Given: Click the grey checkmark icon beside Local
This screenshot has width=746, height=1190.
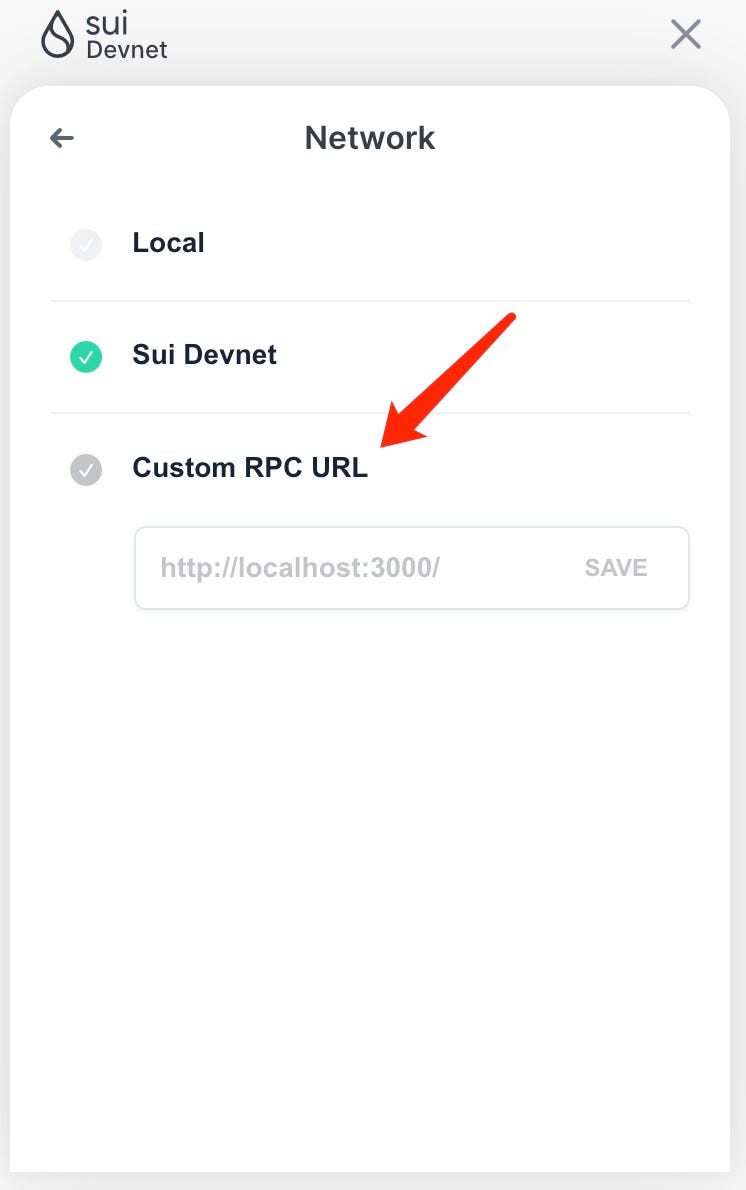Looking at the screenshot, I should (x=86, y=244).
